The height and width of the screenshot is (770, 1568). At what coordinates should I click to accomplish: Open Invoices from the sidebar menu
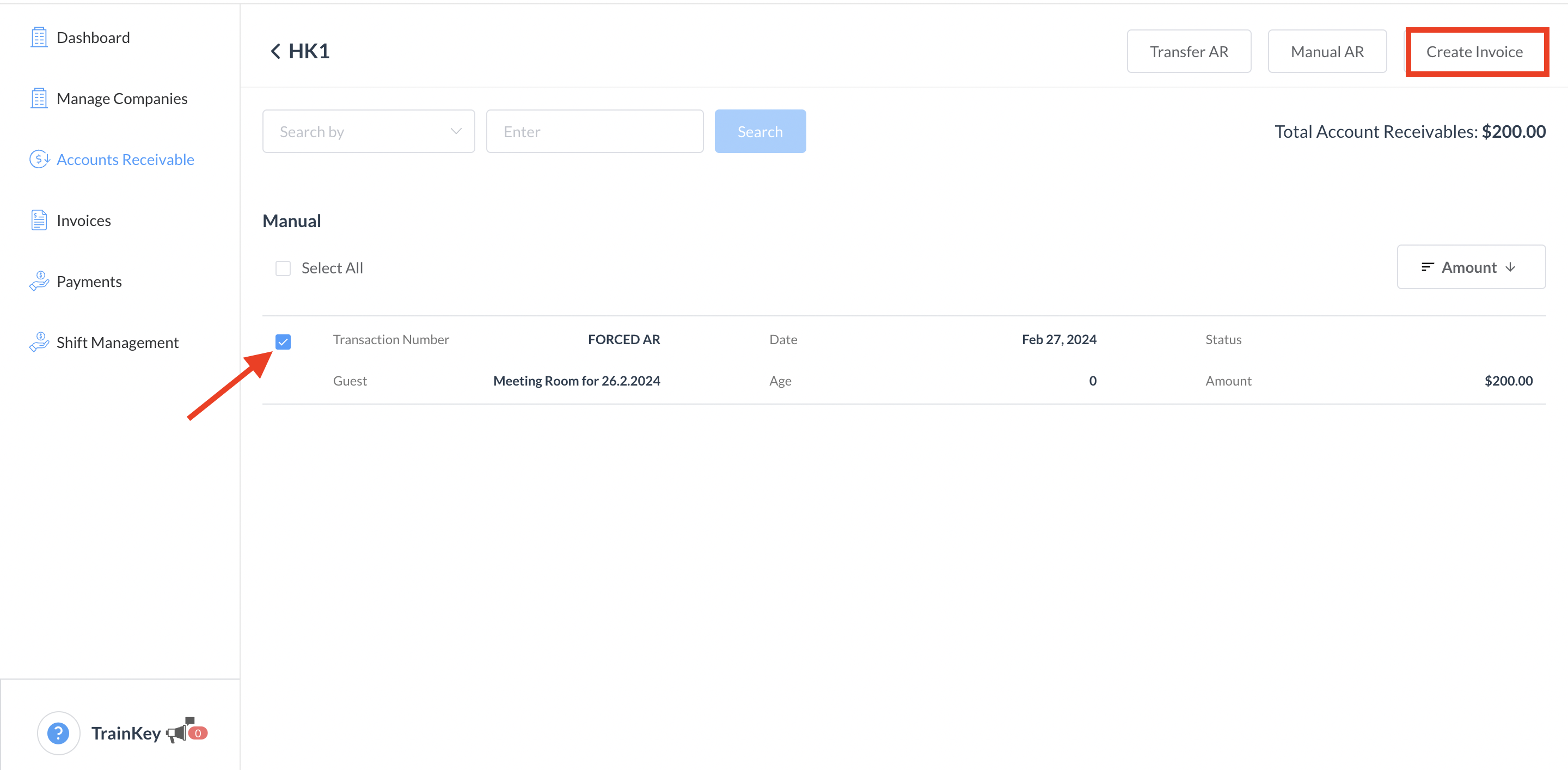pos(83,221)
